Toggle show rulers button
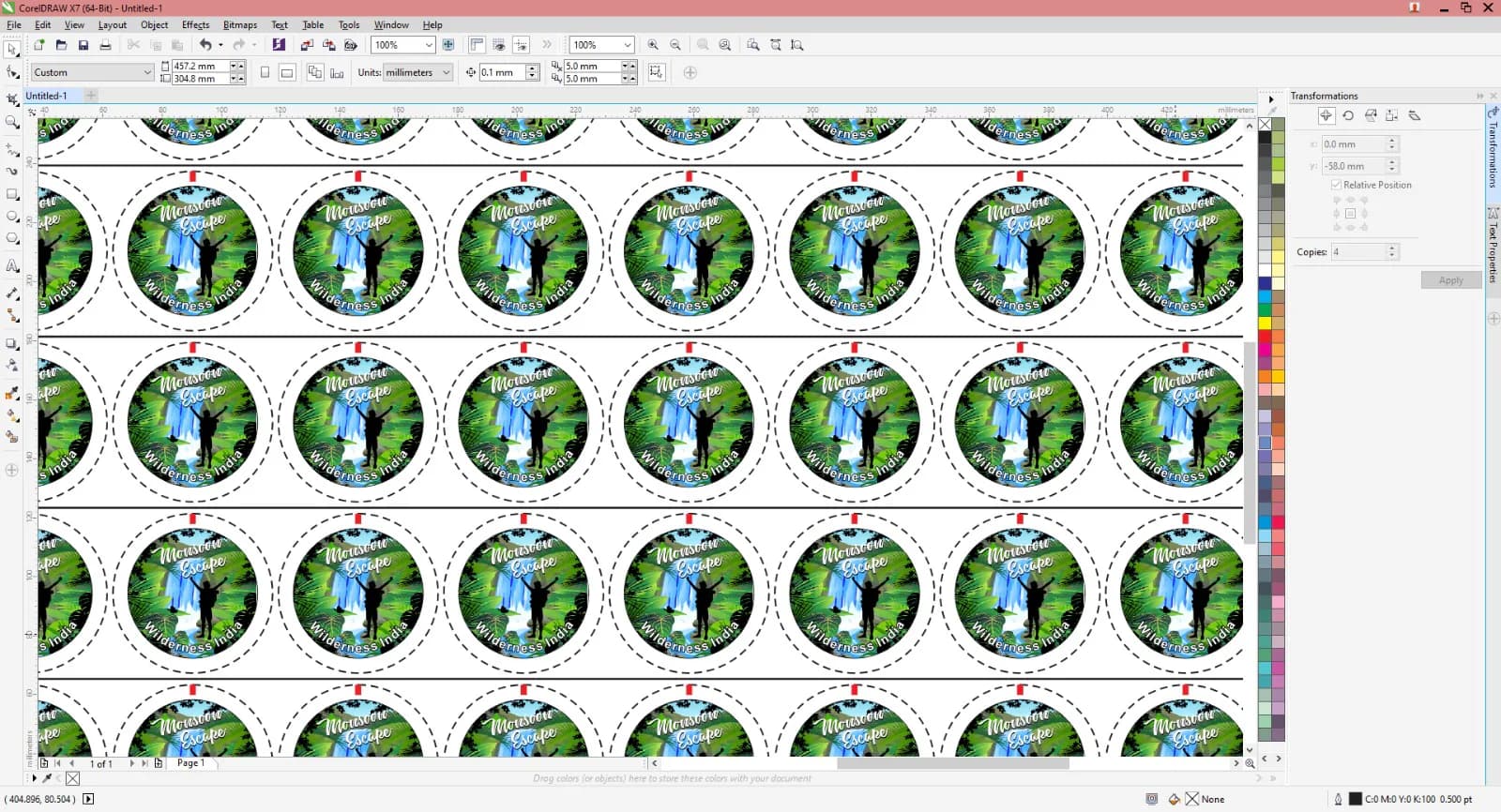Viewport: 1501px width, 812px height. [x=477, y=45]
